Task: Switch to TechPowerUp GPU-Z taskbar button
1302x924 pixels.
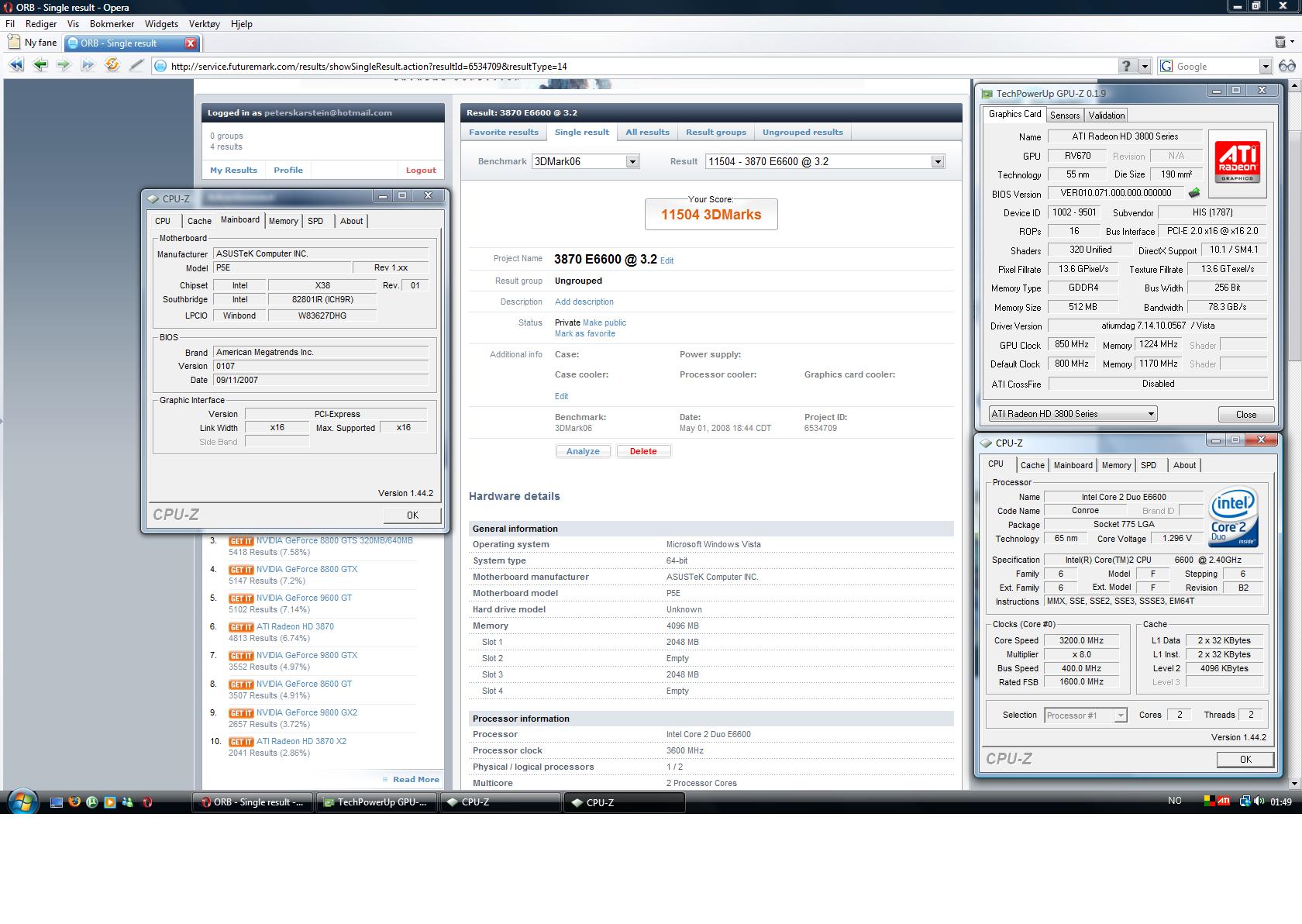Action: pyautogui.click(x=377, y=802)
